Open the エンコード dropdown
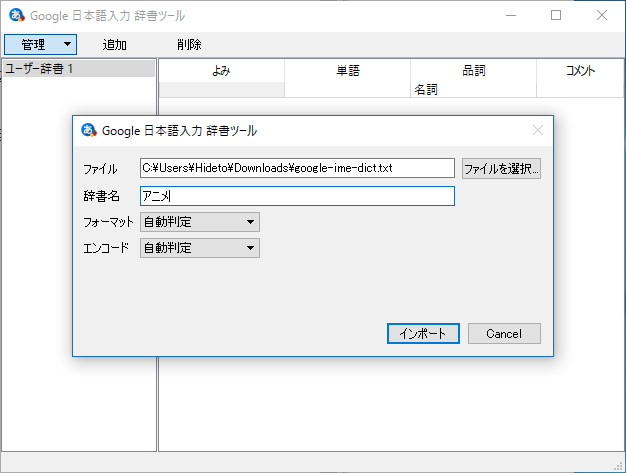The height and width of the screenshot is (473, 626). [x=200, y=248]
